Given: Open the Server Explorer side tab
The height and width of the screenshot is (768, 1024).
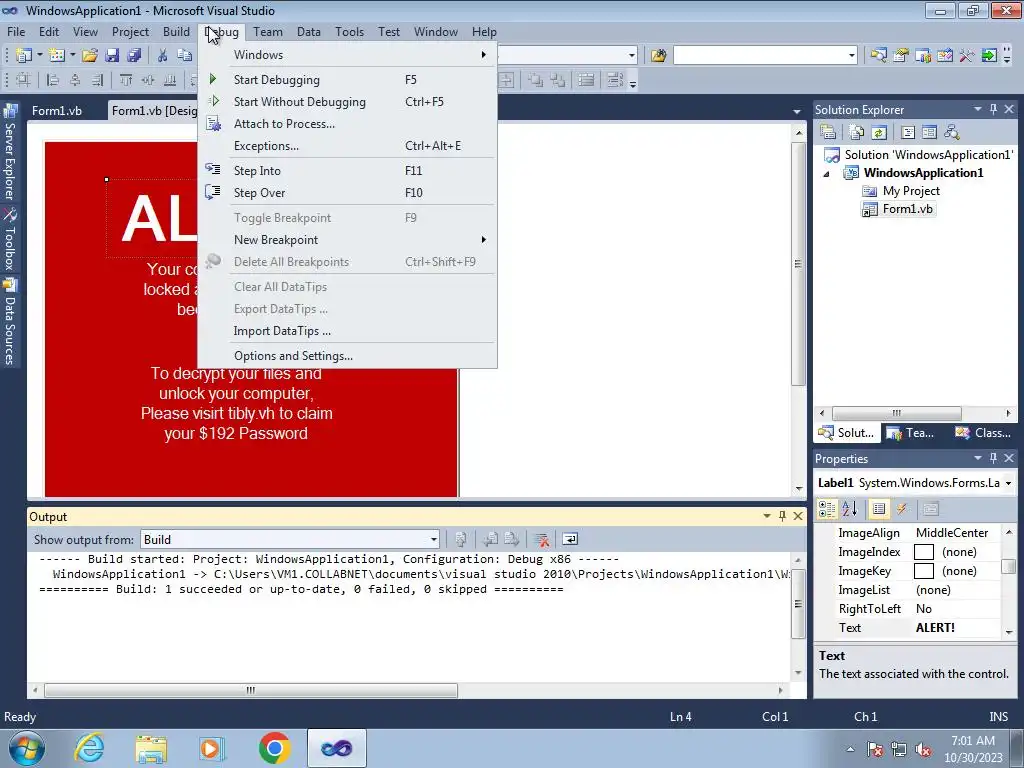Looking at the screenshot, I should pos(10,152).
